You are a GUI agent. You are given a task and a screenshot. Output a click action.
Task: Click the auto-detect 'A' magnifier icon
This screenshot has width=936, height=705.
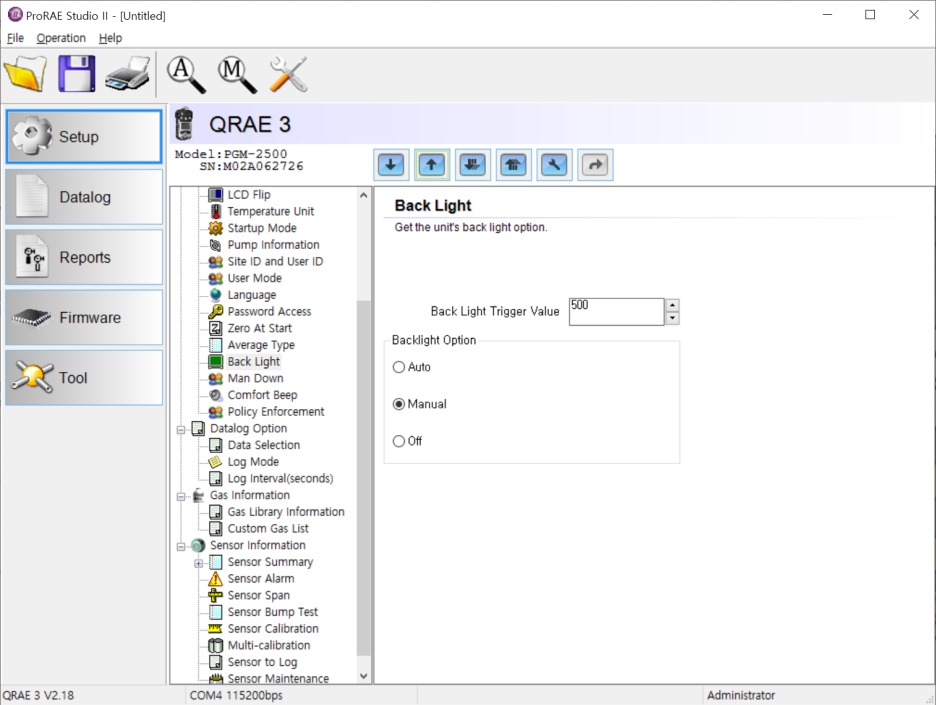pyautogui.click(x=186, y=74)
